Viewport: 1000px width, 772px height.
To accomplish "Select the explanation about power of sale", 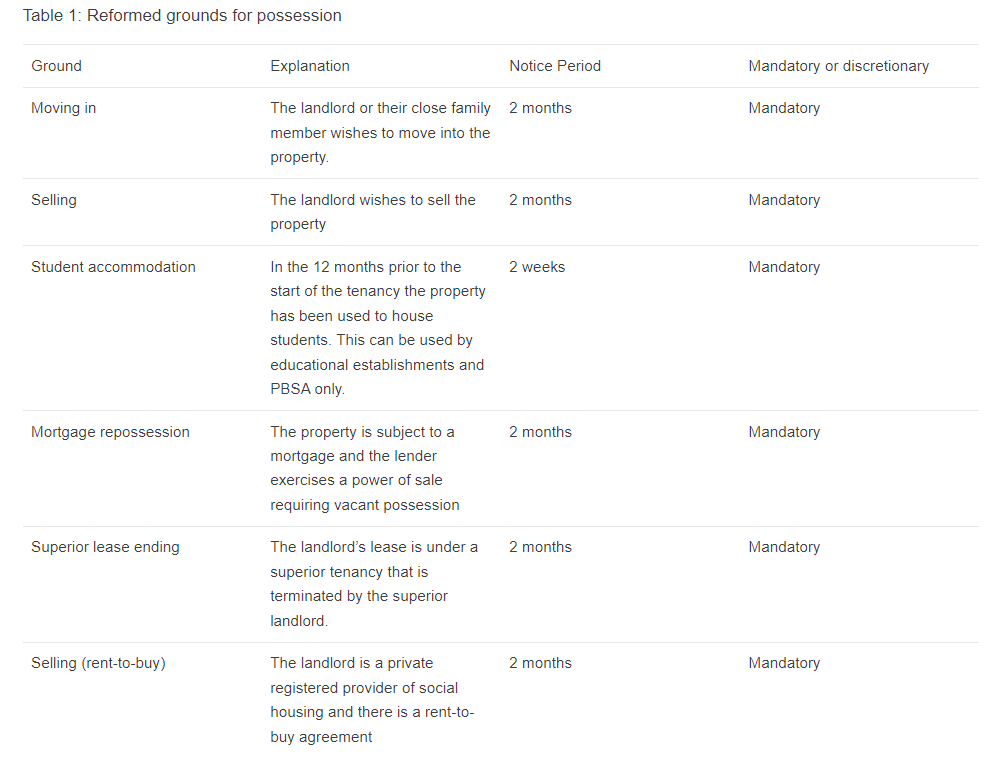I will coord(365,468).
